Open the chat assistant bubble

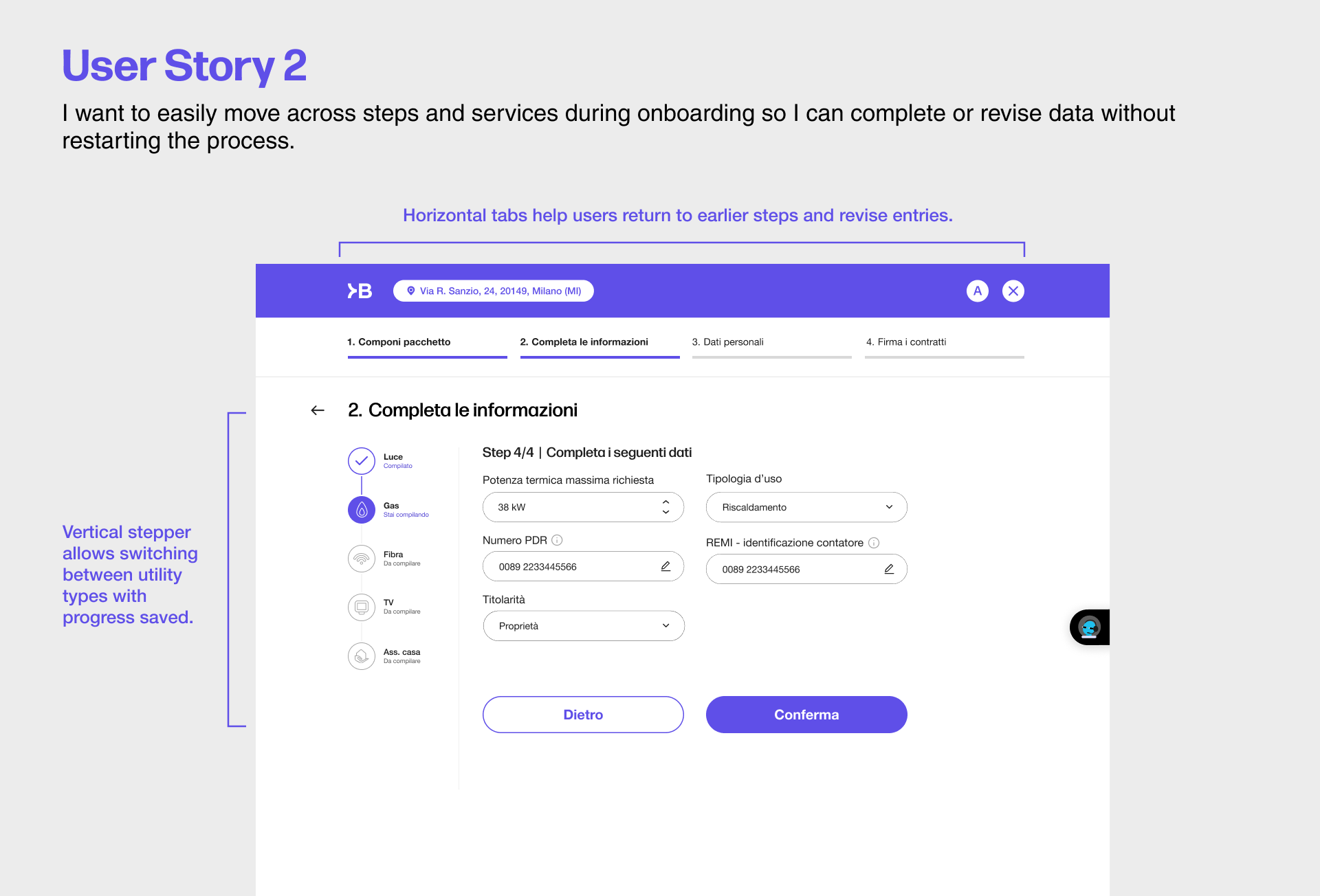click(1089, 627)
